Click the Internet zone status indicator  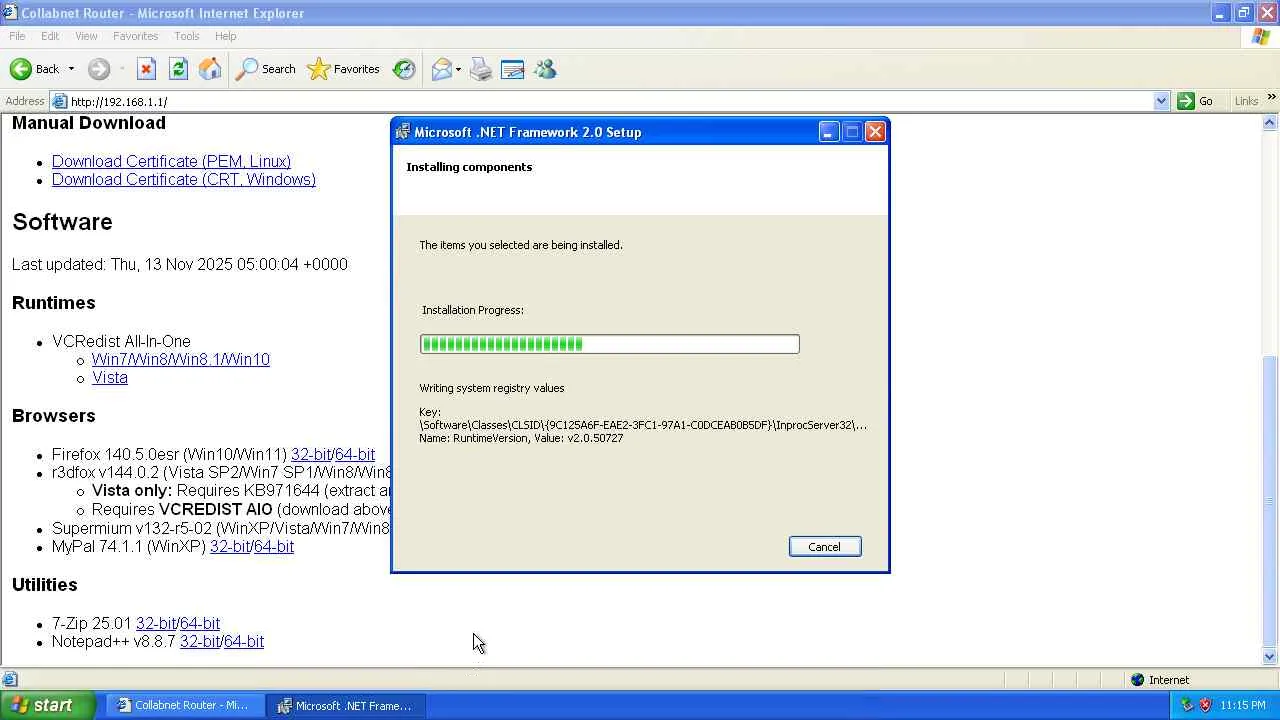[x=1160, y=680]
